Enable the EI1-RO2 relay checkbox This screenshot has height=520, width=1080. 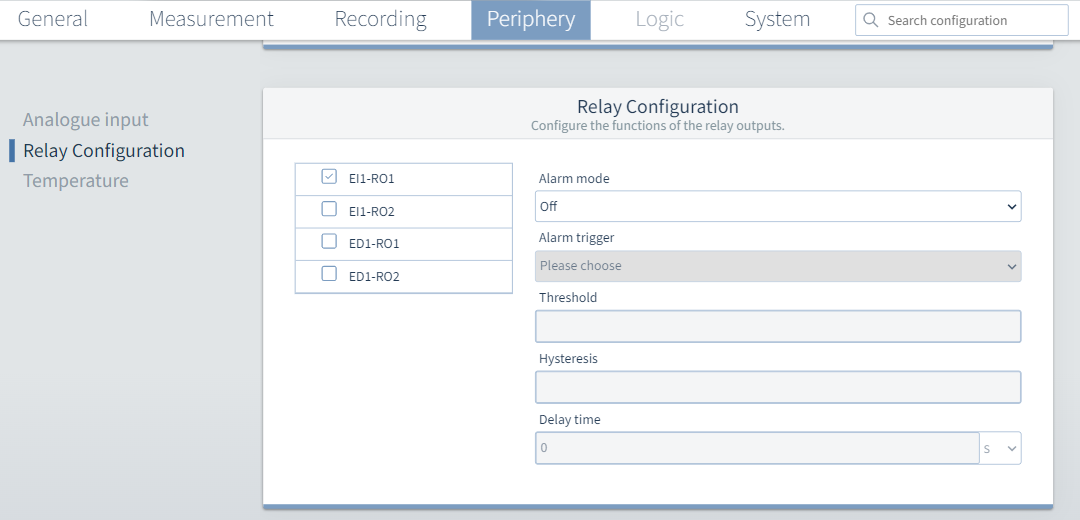point(329,210)
